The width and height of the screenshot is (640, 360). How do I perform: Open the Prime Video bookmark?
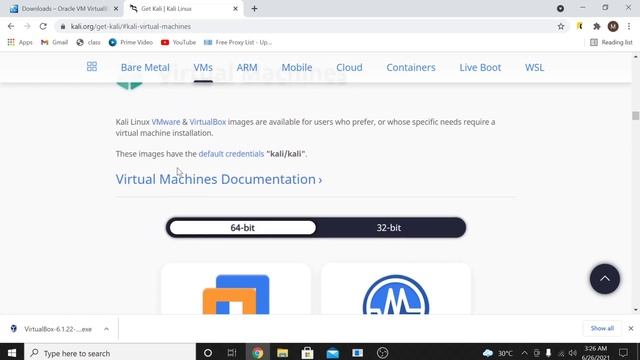(131, 42)
